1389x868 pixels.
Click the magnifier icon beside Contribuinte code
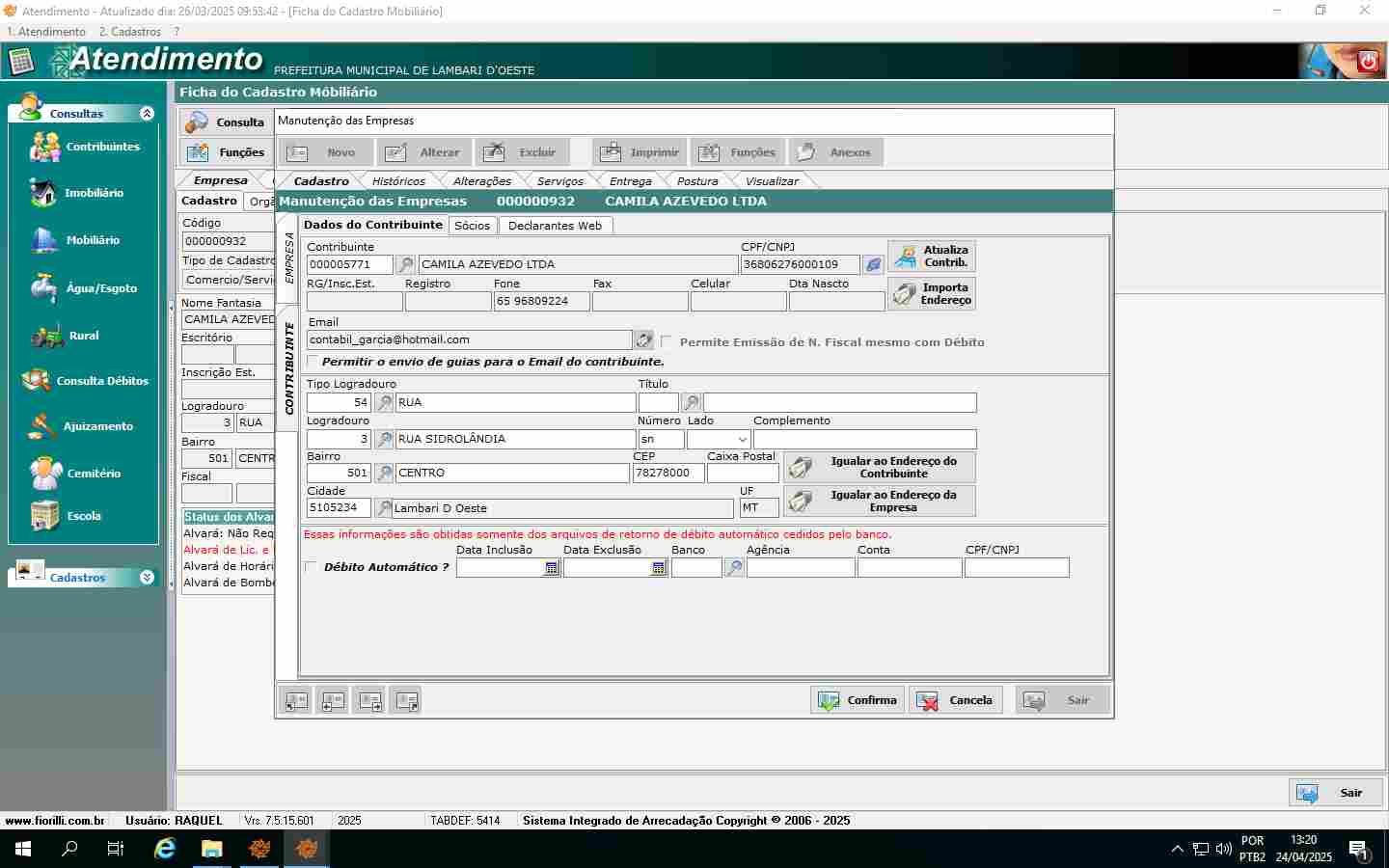click(406, 264)
